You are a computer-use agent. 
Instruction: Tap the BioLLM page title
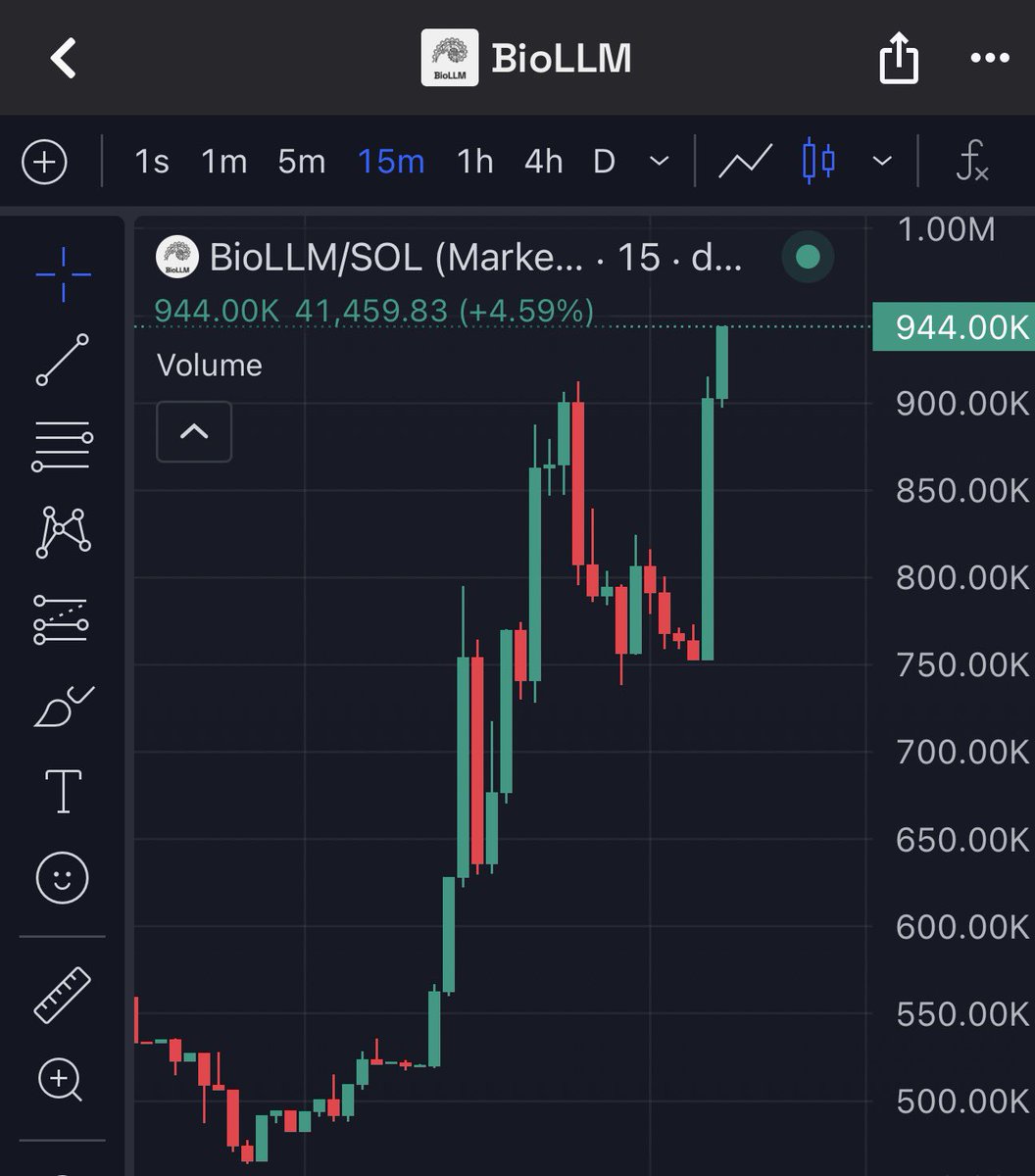pyautogui.click(x=562, y=59)
